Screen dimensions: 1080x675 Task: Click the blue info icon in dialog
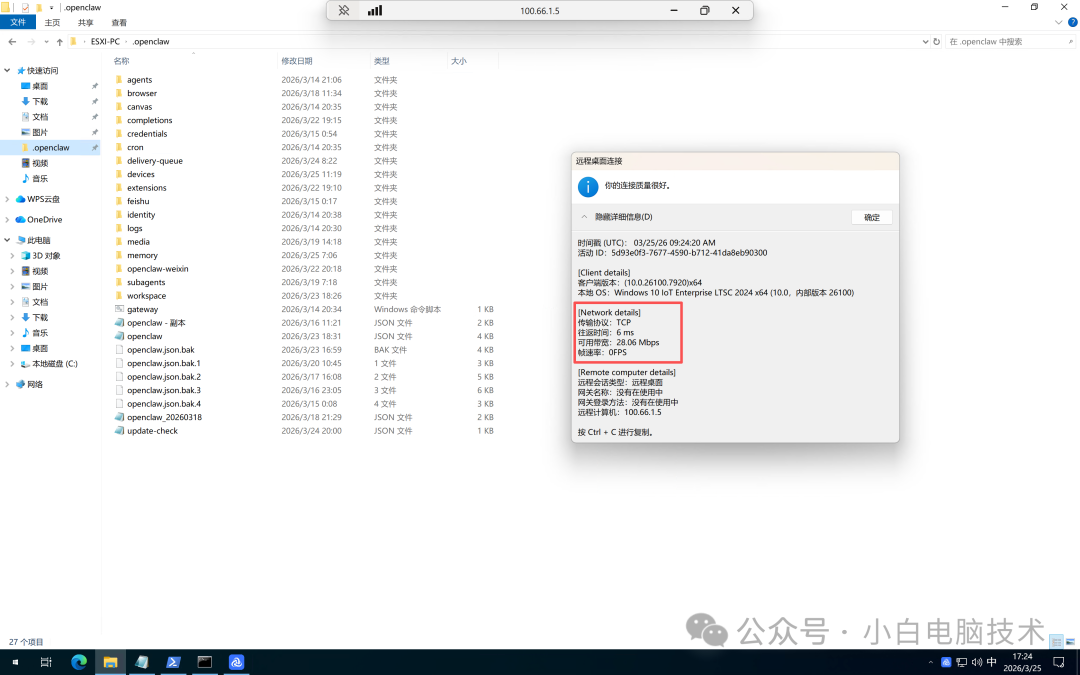(x=588, y=187)
